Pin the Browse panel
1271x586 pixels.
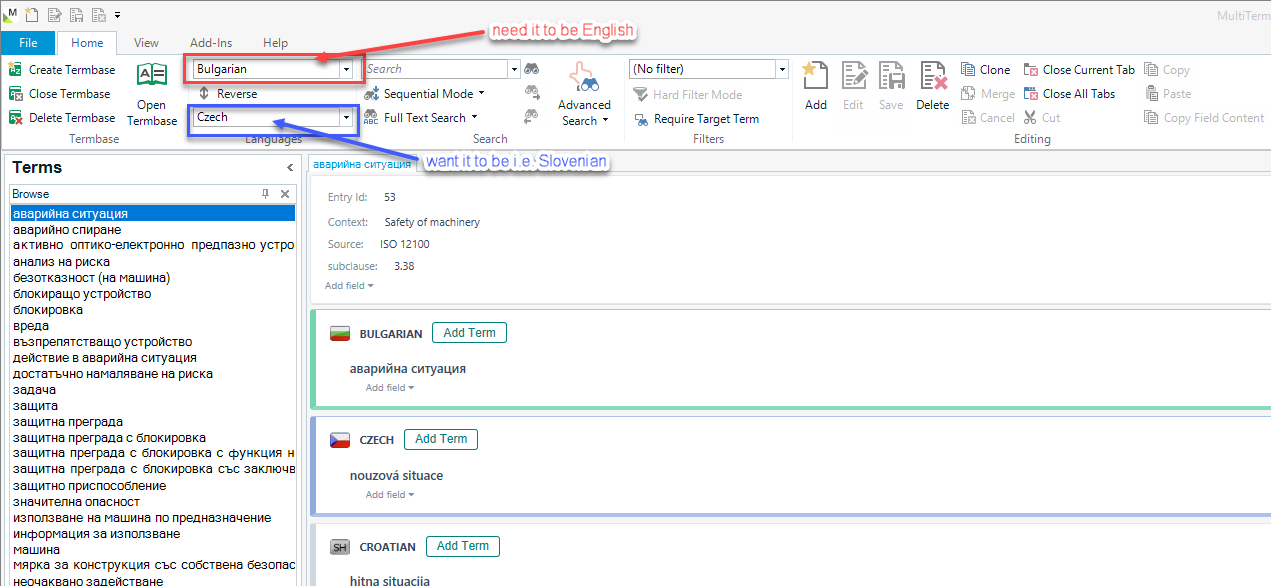[x=265, y=194]
